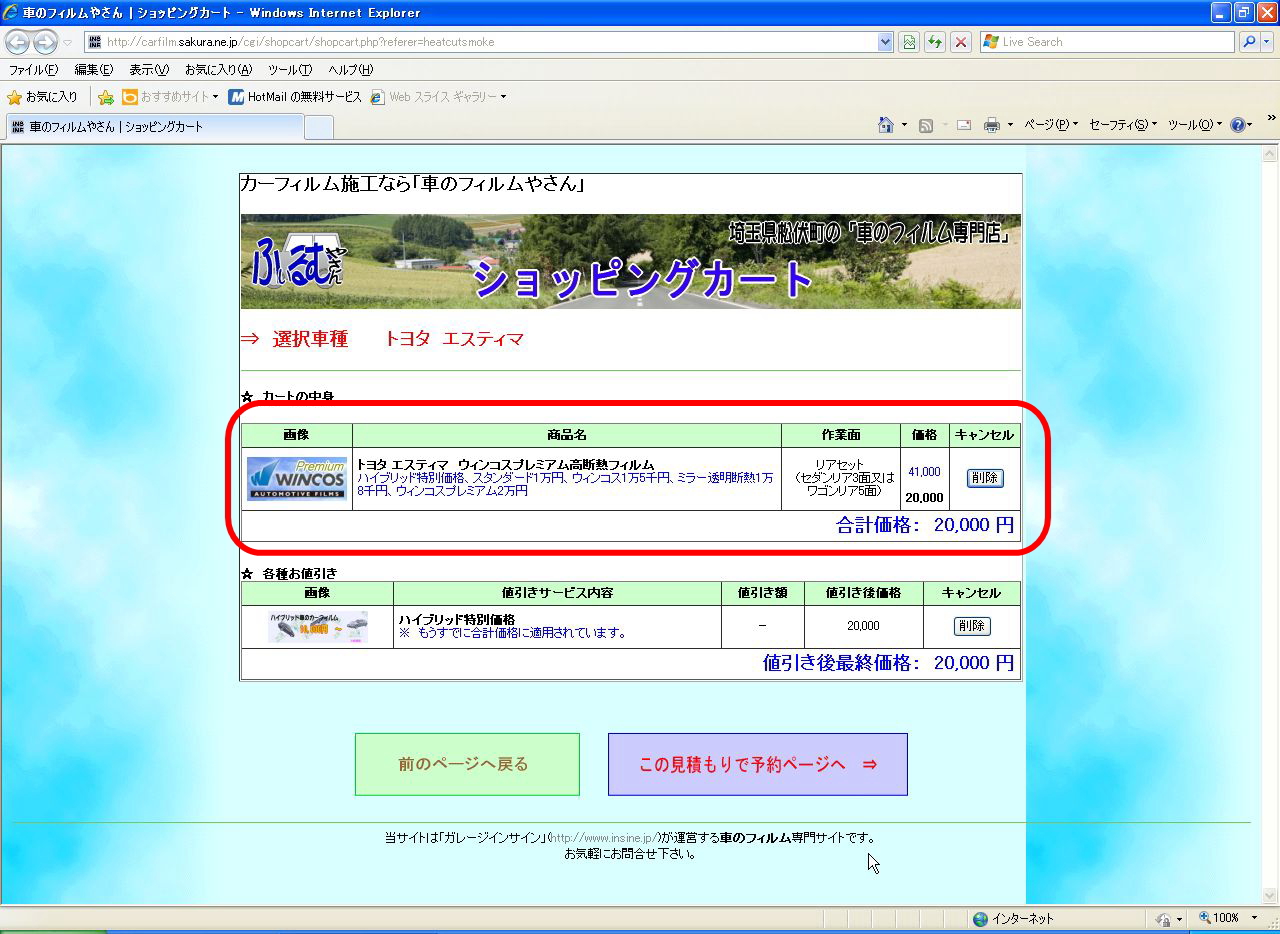Click the add to favorites bar icon
Screen dimensions: 1280x934
pyautogui.click(x=105, y=97)
